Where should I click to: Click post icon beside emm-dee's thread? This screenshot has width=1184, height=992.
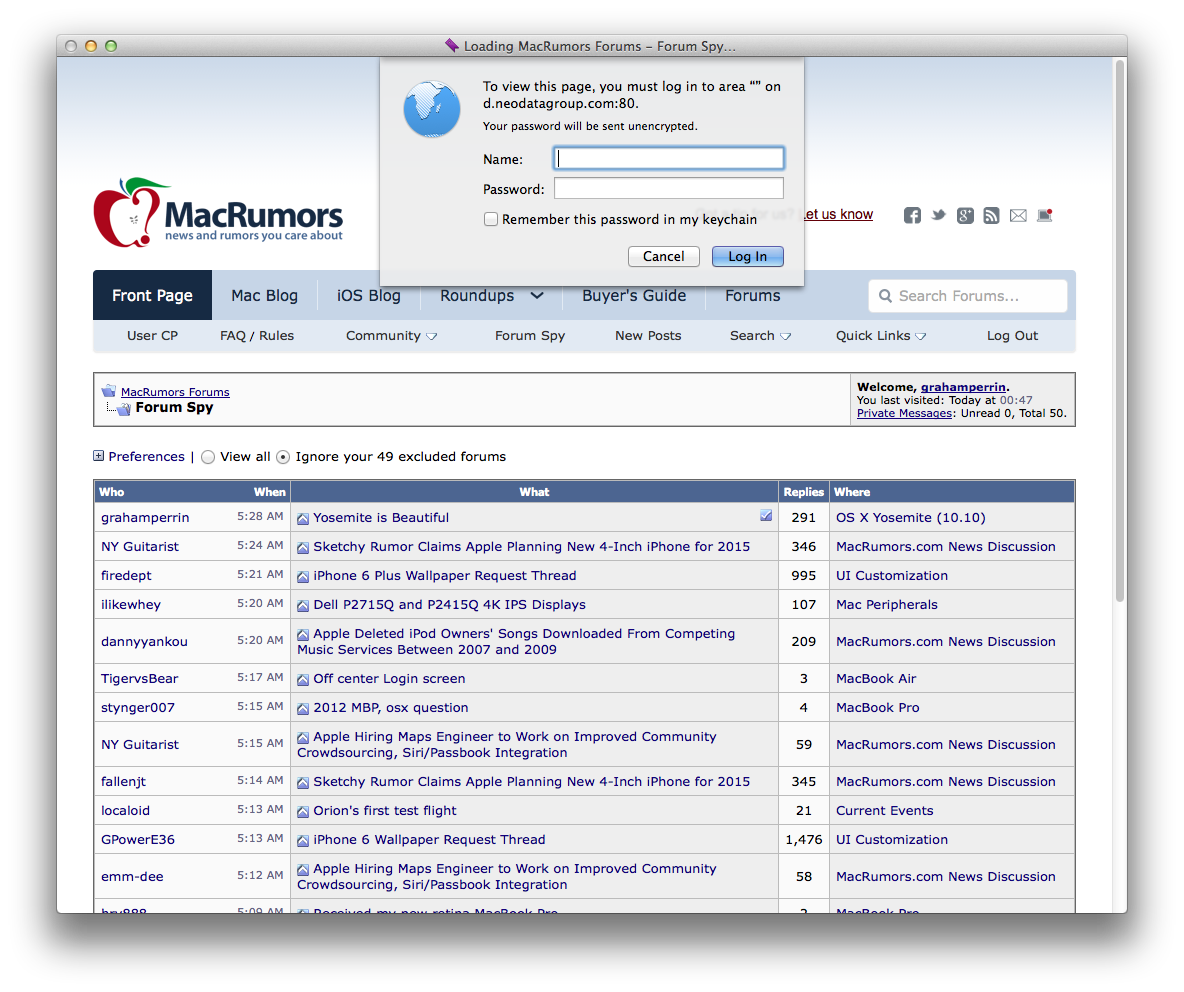[303, 869]
